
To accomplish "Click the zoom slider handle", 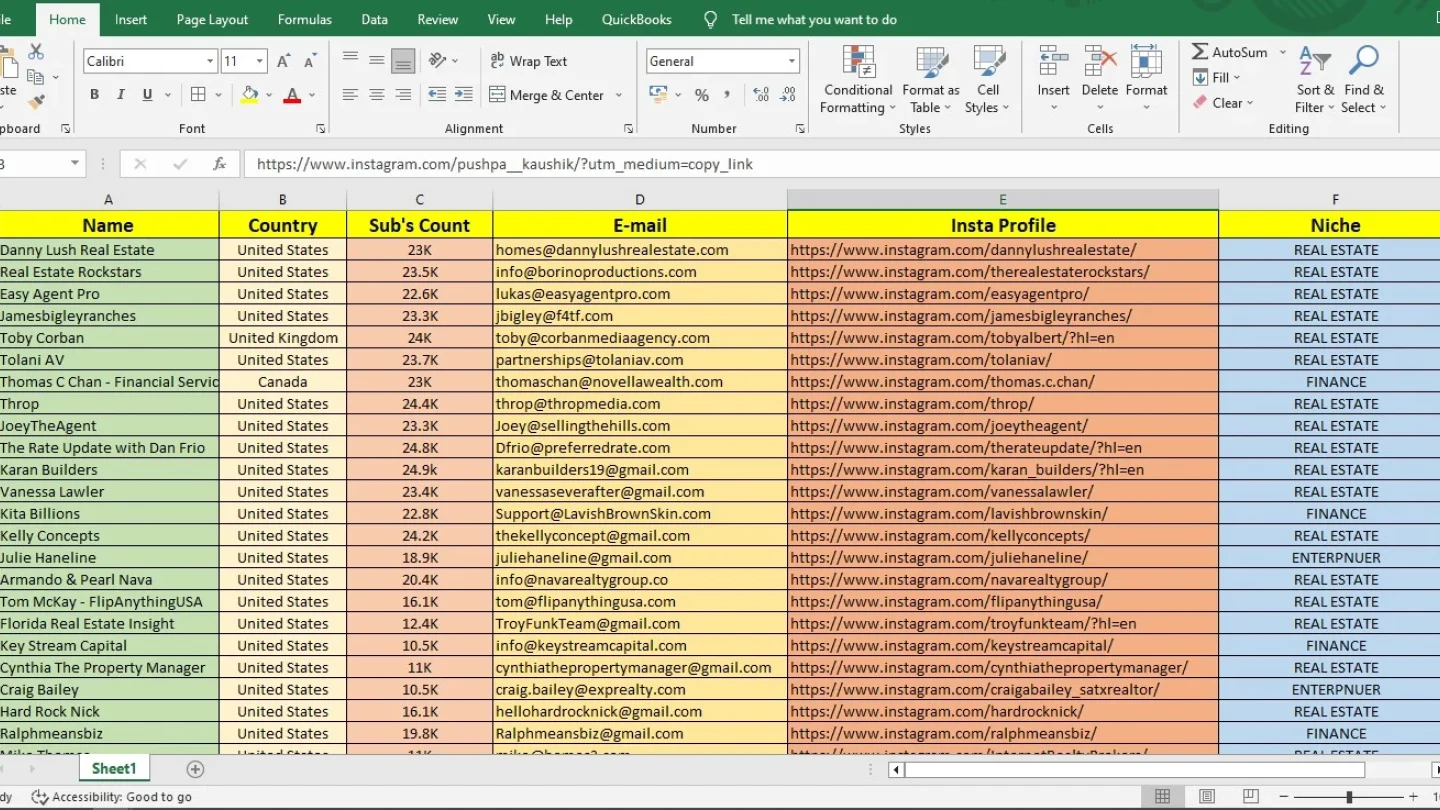I will click(x=1349, y=797).
